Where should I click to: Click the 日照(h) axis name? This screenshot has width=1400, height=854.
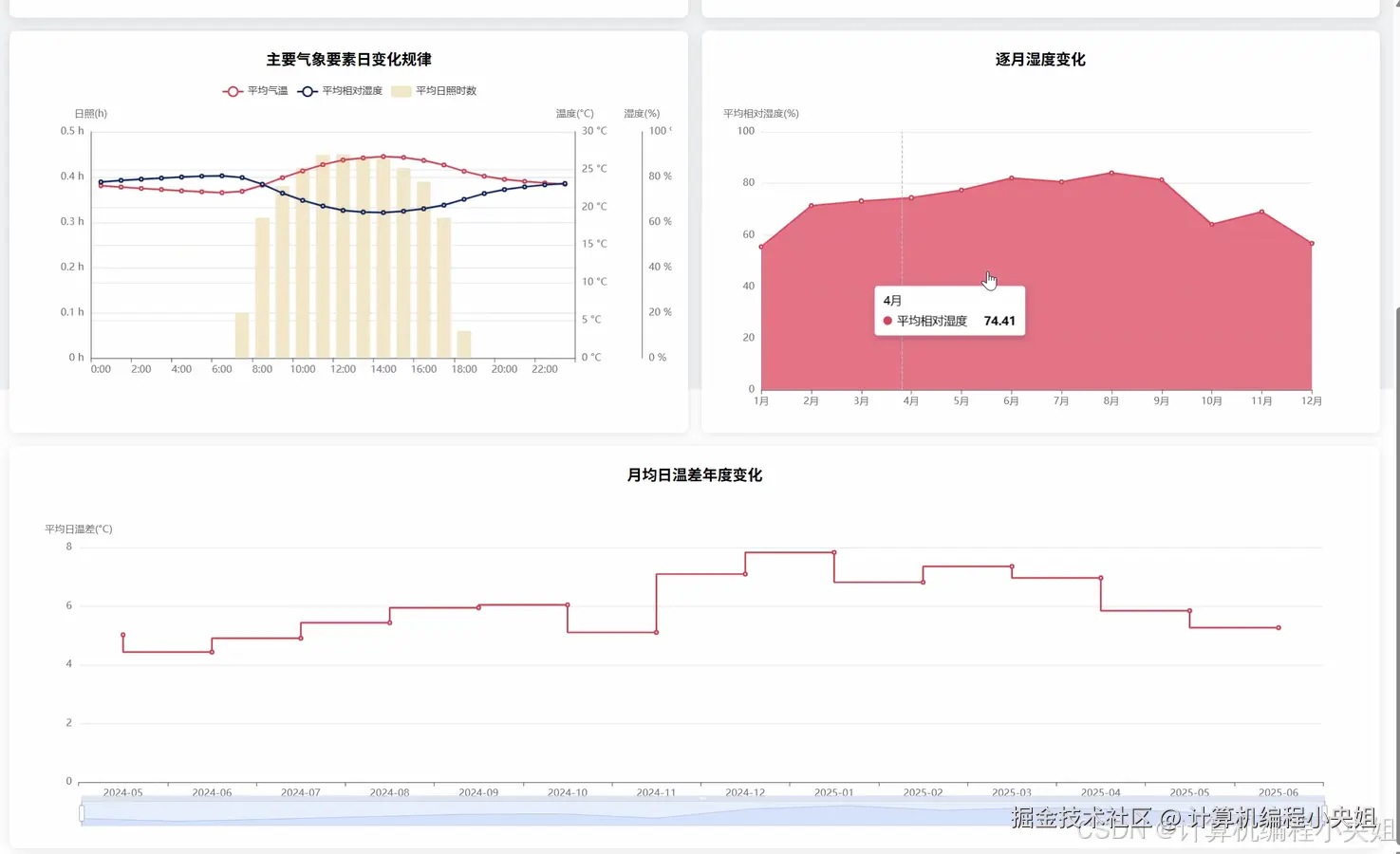(x=91, y=113)
